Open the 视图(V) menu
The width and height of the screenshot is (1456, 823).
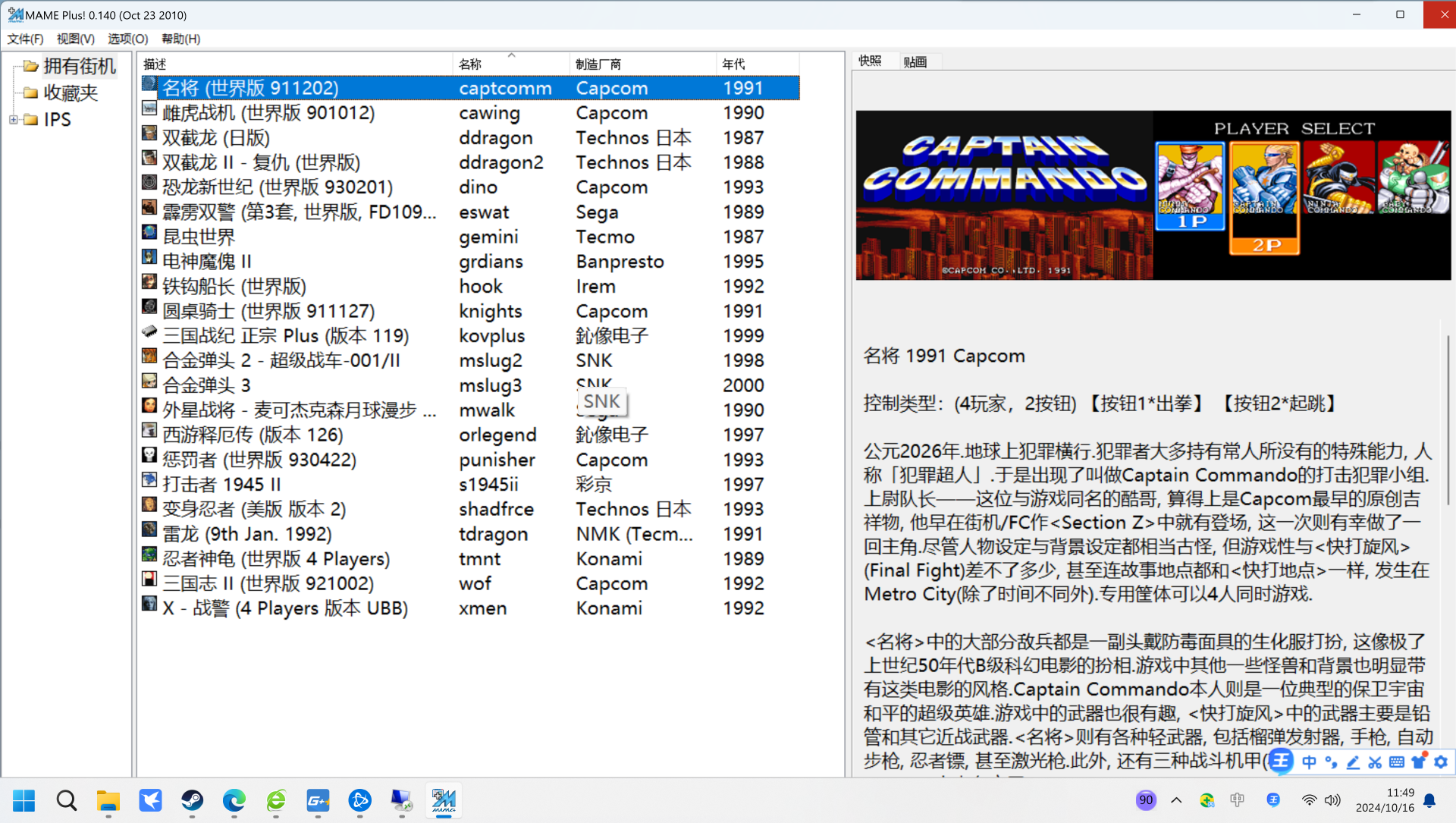[75, 39]
